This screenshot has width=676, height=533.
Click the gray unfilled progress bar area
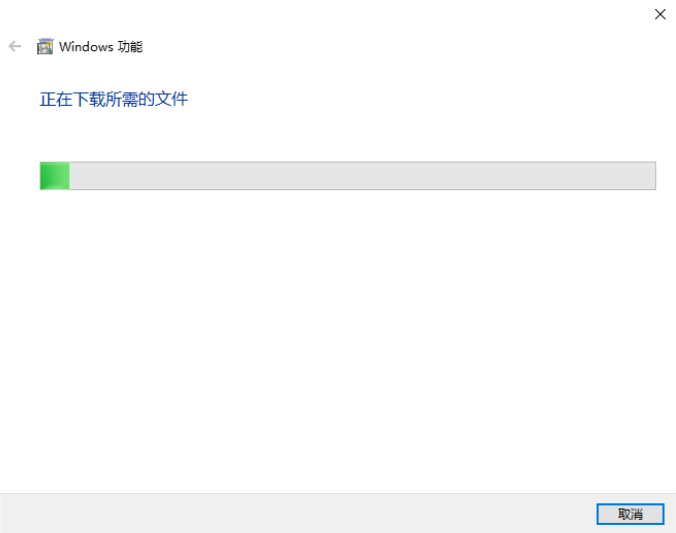coord(363,176)
